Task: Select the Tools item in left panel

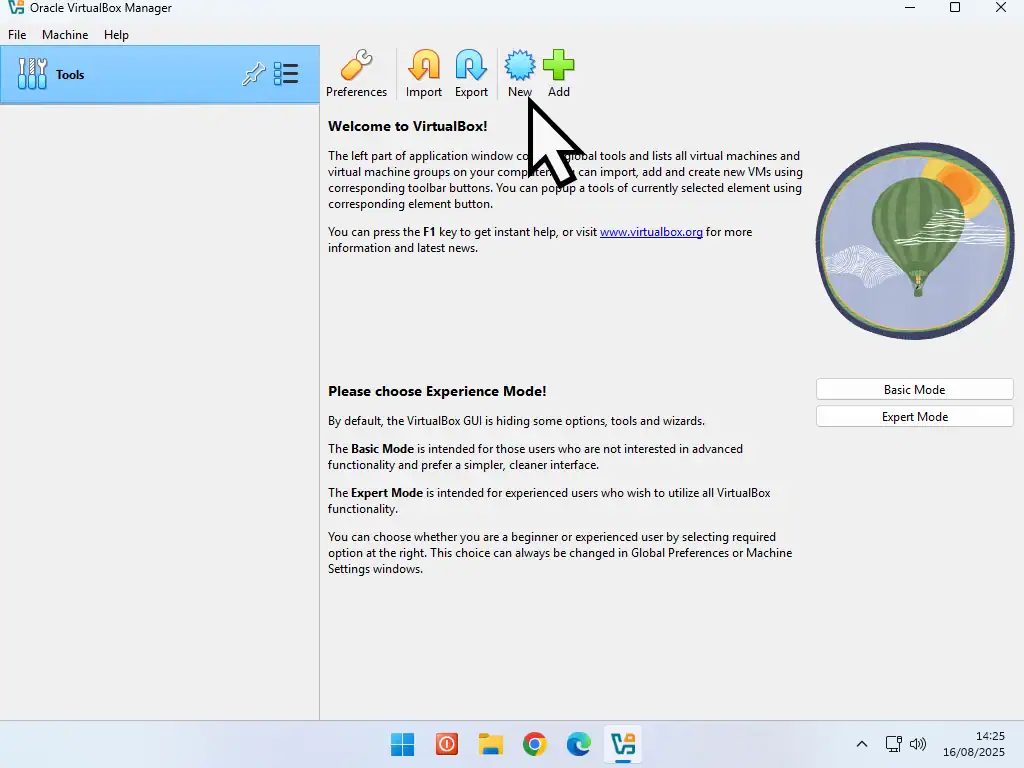Action: (70, 75)
